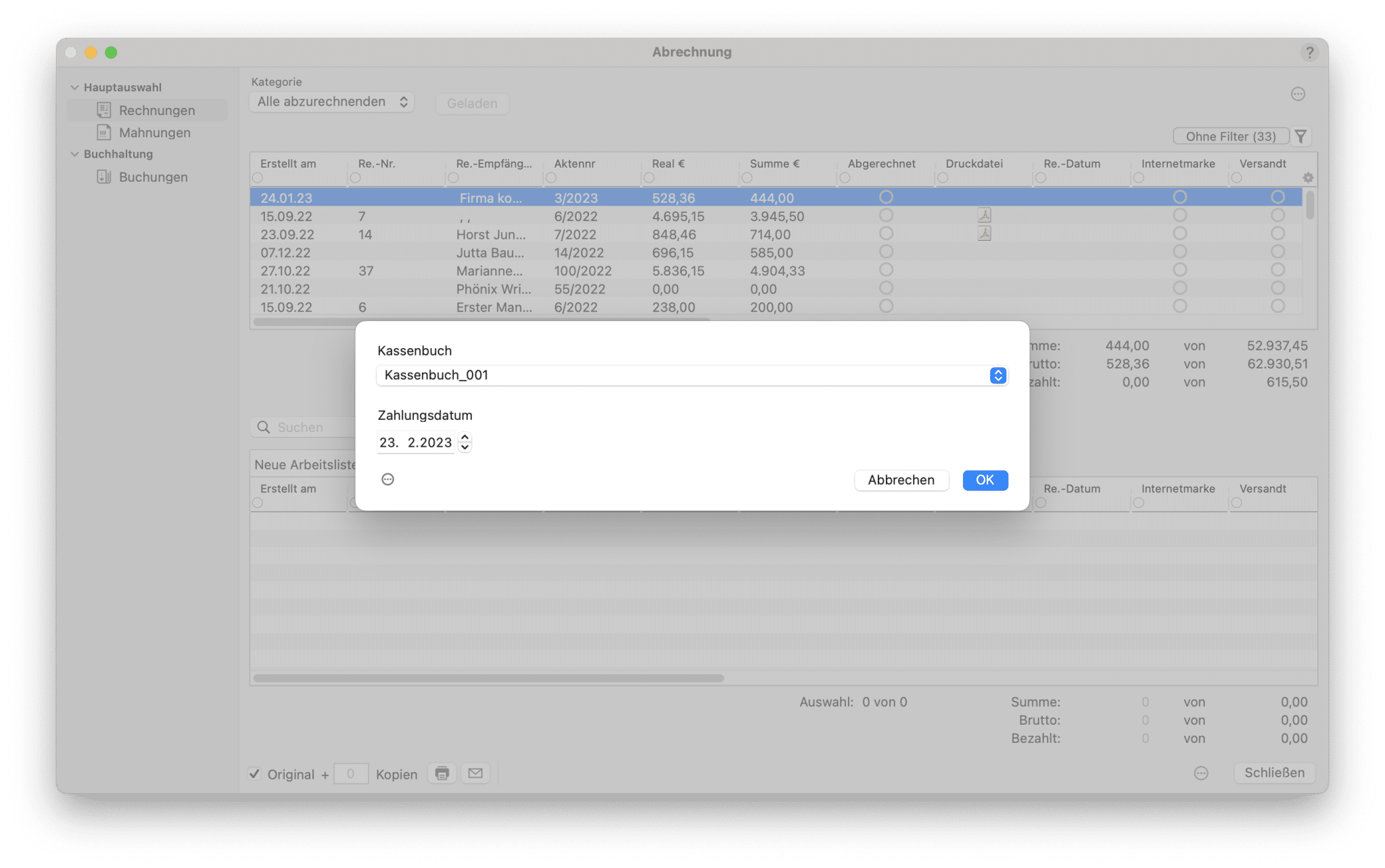Click the table column settings gear
Image resolution: width=1385 pixels, height=868 pixels.
coord(1308,178)
